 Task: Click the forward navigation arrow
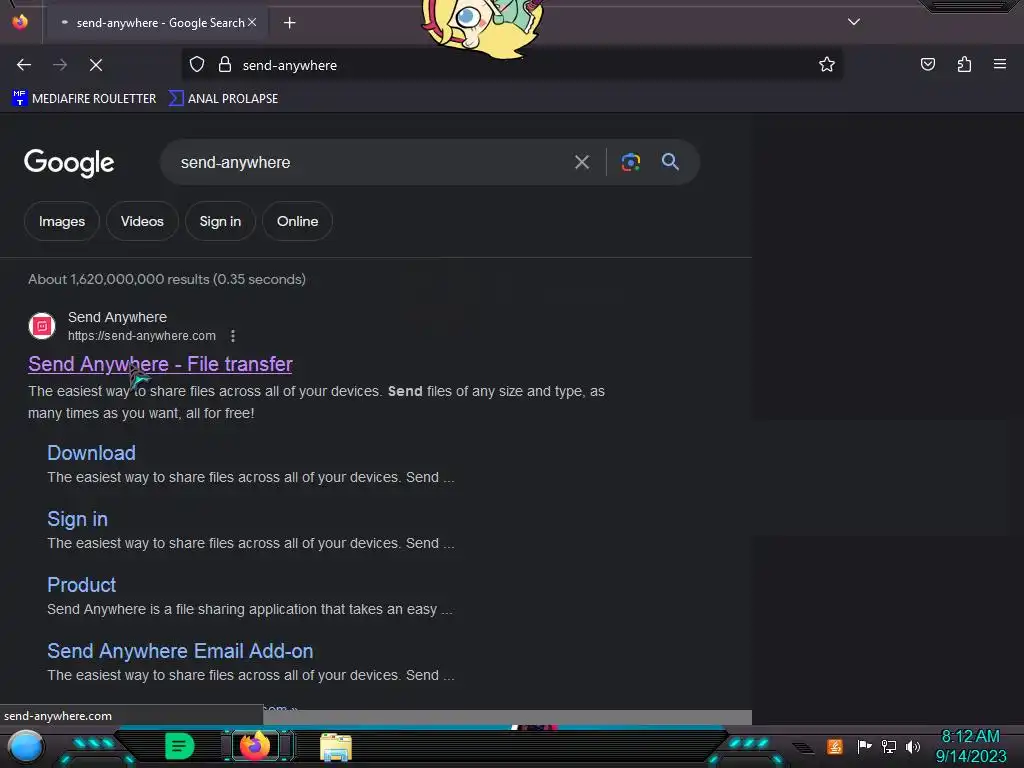[x=60, y=65]
